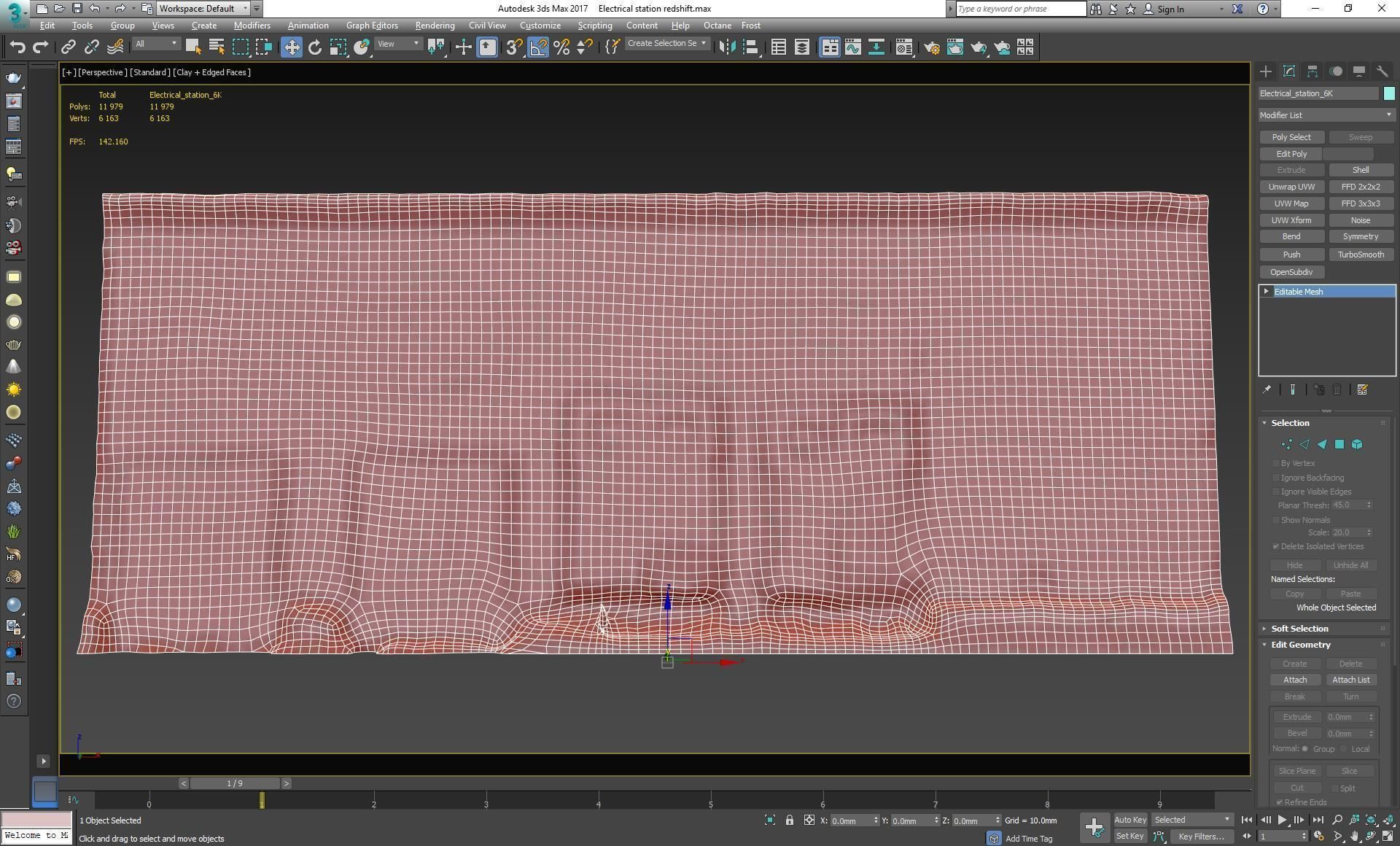Activate the Select and Scale tool
This screenshot has width=1400, height=846.
(x=338, y=47)
